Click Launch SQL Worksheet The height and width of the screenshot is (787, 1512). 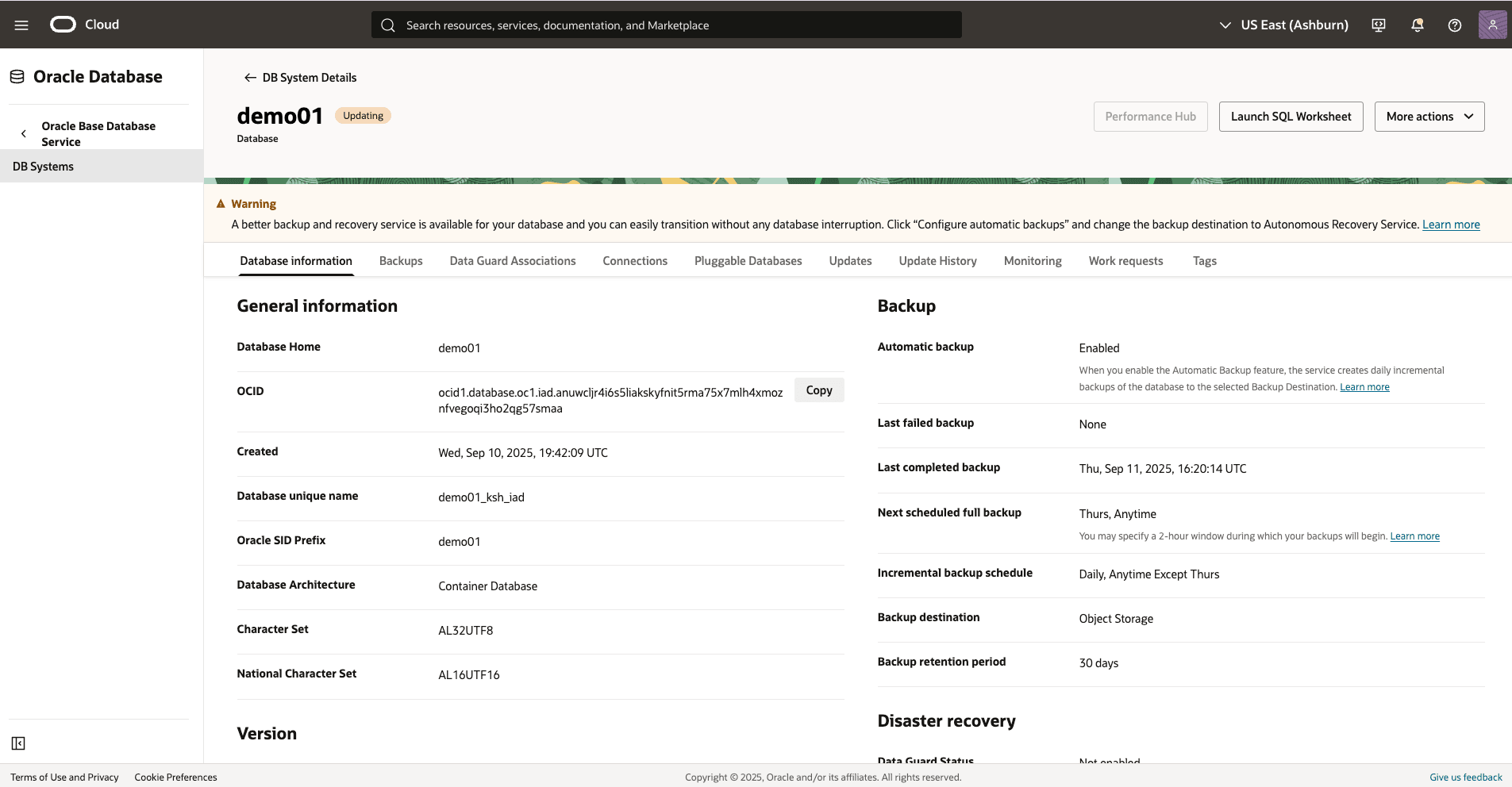[x=1290, y=116]
